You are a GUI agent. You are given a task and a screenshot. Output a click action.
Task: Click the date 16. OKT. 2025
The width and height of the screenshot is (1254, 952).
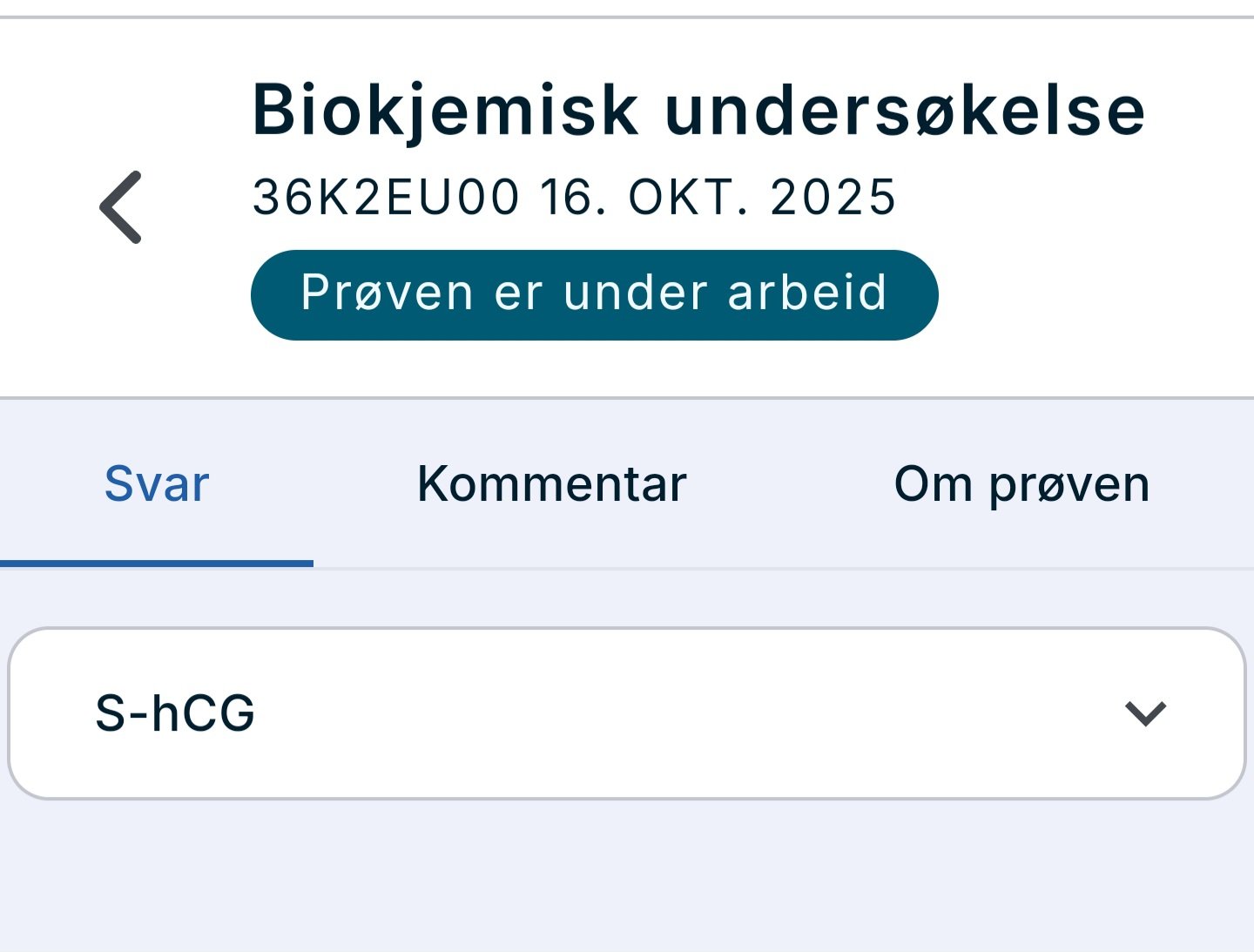point(718,197)
